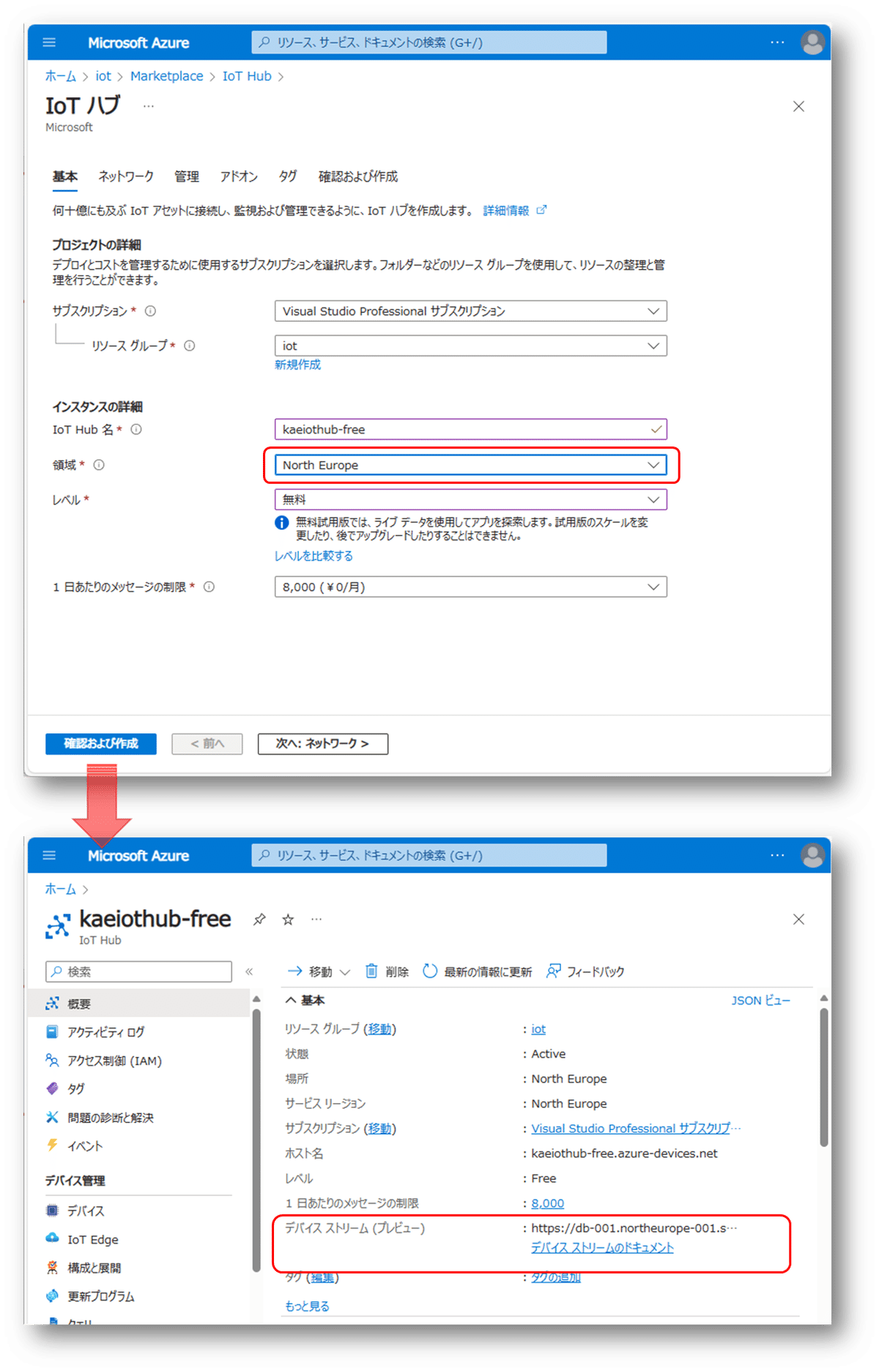Click user avatar in top Azure header
Viewport: 879px width, 1372px height.
tap(812, 43)
